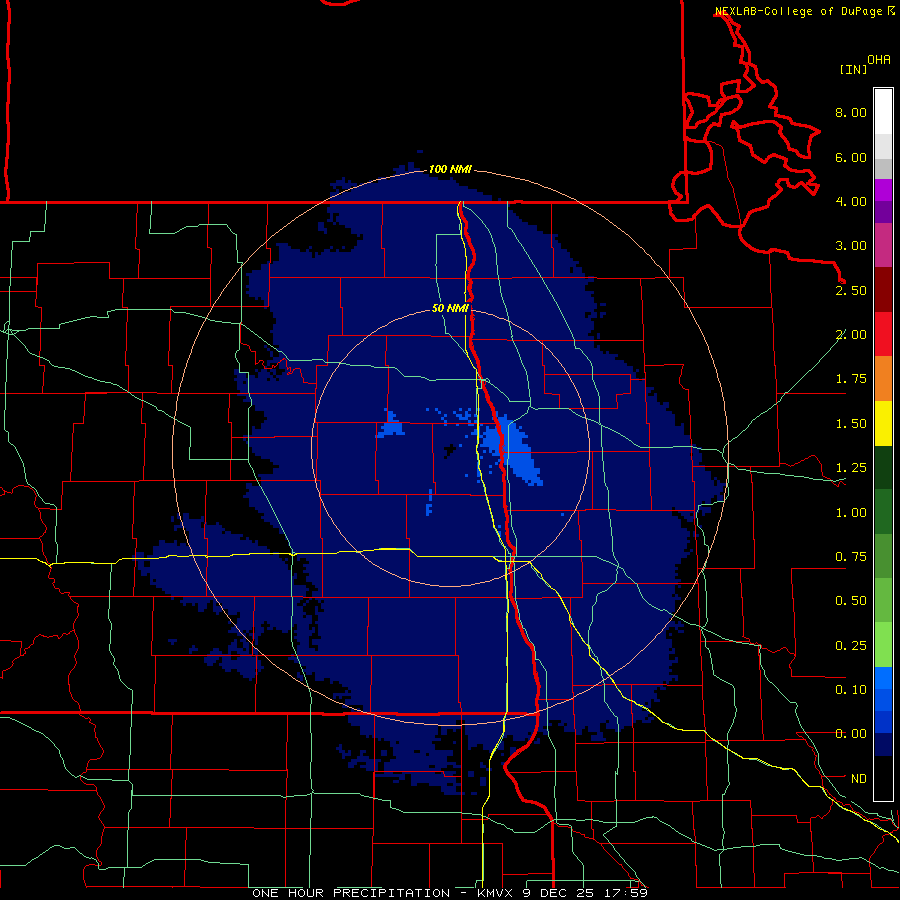Select the 8.00 legend value
The image size is (900, 900).
pyautogui.click(x=851, y=112)
